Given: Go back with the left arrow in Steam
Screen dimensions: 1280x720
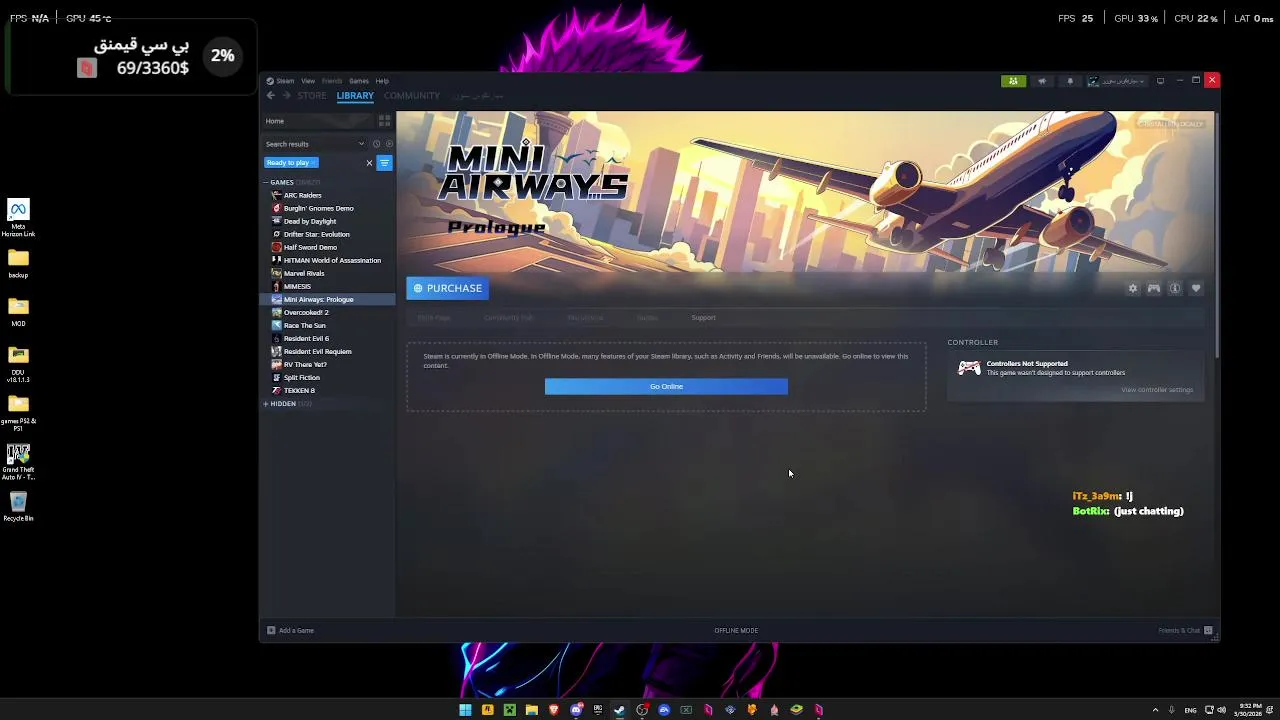Looking at the screenshot, I should tap(270, 96).
